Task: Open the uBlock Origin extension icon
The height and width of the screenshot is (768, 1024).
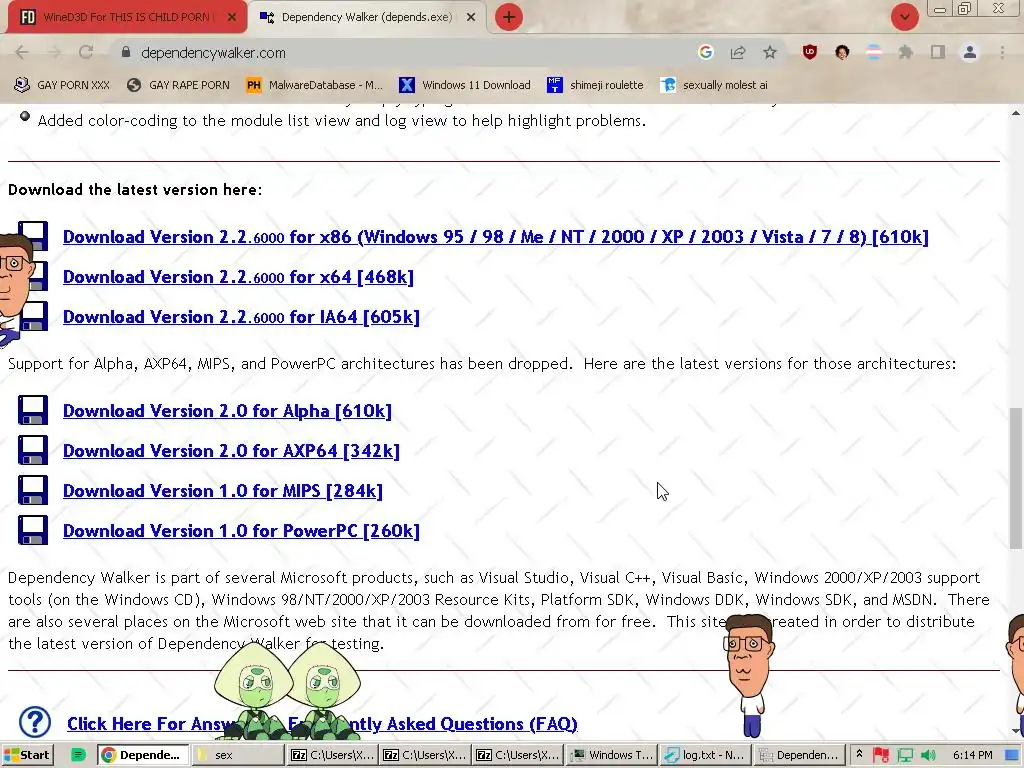Action: (810, 52)
